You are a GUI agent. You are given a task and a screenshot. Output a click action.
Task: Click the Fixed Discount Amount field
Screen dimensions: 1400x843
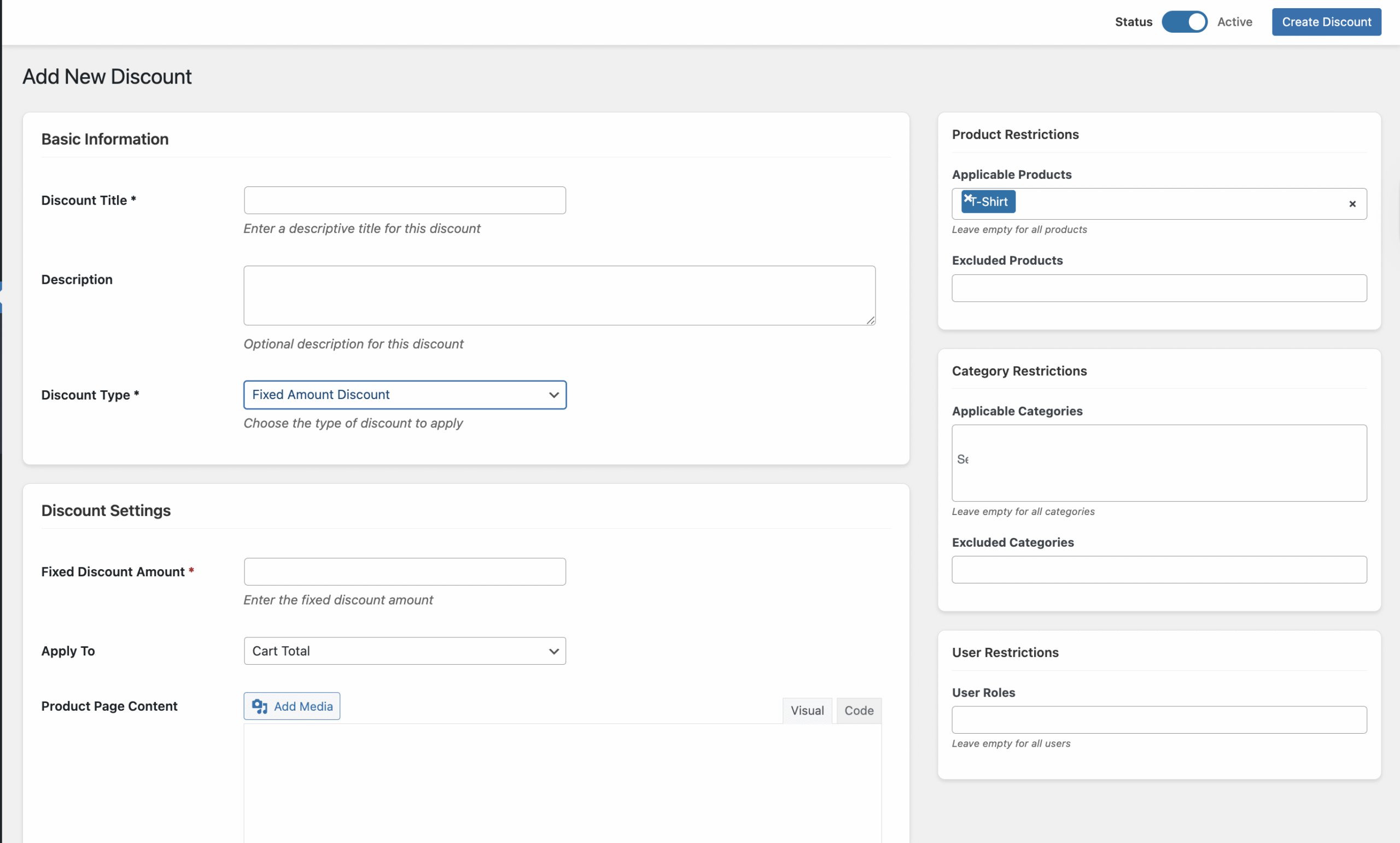coord(405,571)
